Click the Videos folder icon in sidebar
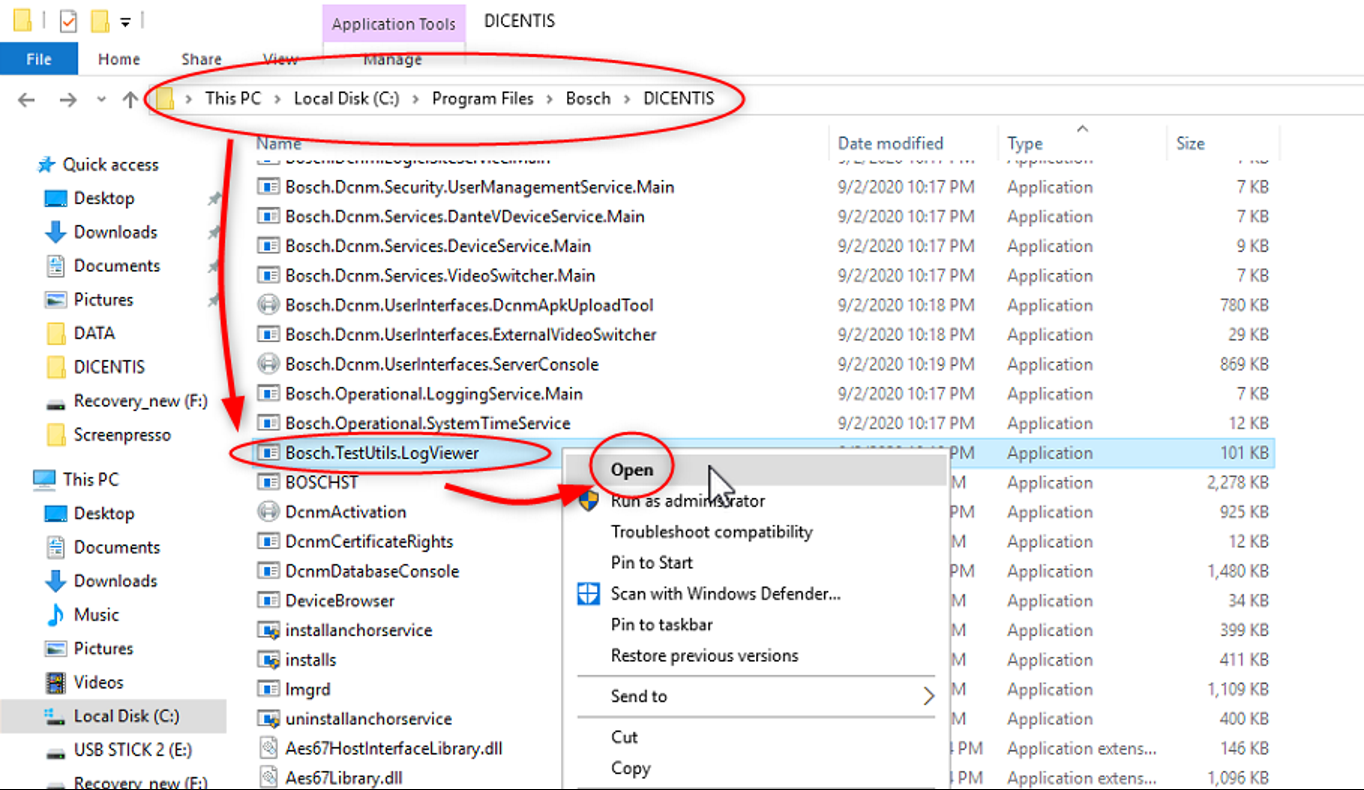 pyautogui.click(x=56, y=683)
